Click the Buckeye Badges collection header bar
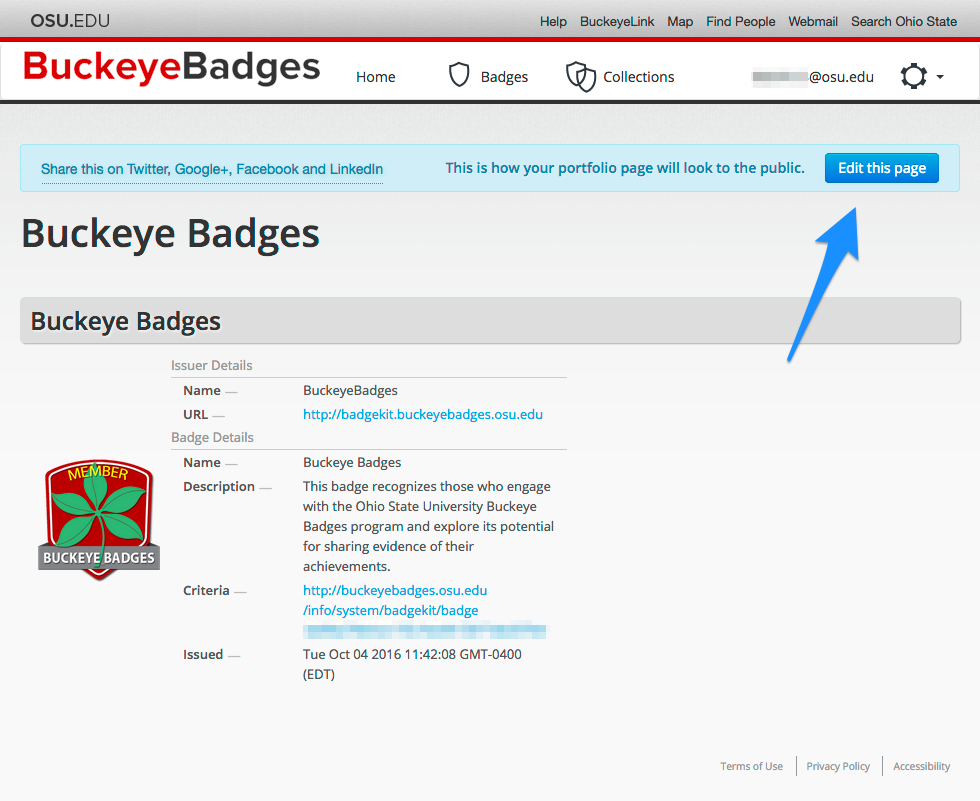 point(490,321)
